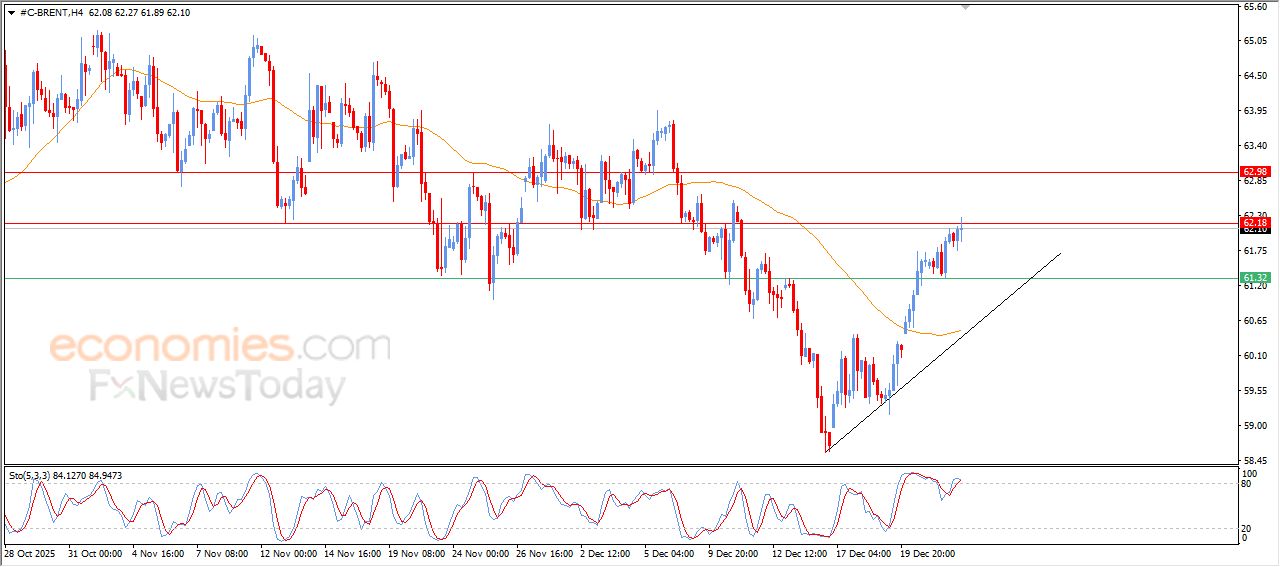Select the green 61.32 price level tag
Screen dimensions: 1280x567
pos(1255,277)
